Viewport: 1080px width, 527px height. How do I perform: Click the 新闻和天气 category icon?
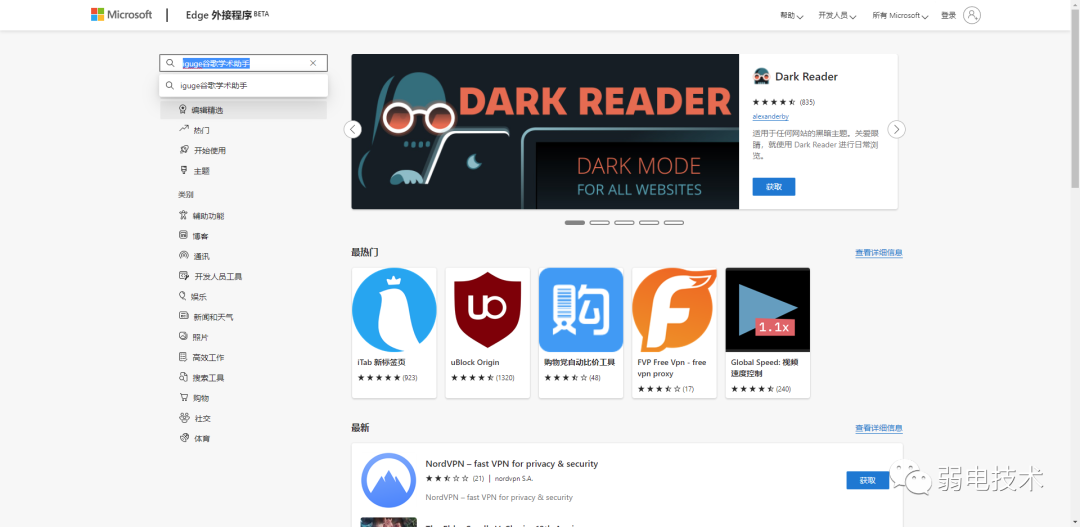pos(183,316)
